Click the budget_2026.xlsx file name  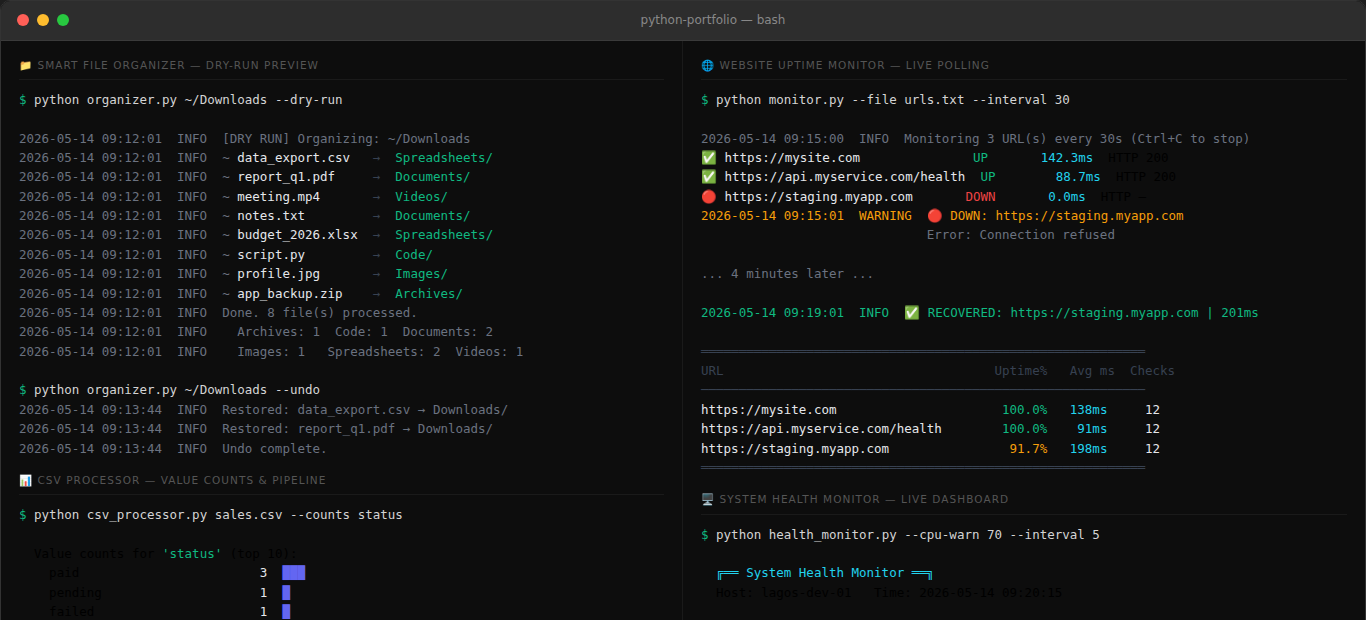pyautogui.click(x=297, y=235)
